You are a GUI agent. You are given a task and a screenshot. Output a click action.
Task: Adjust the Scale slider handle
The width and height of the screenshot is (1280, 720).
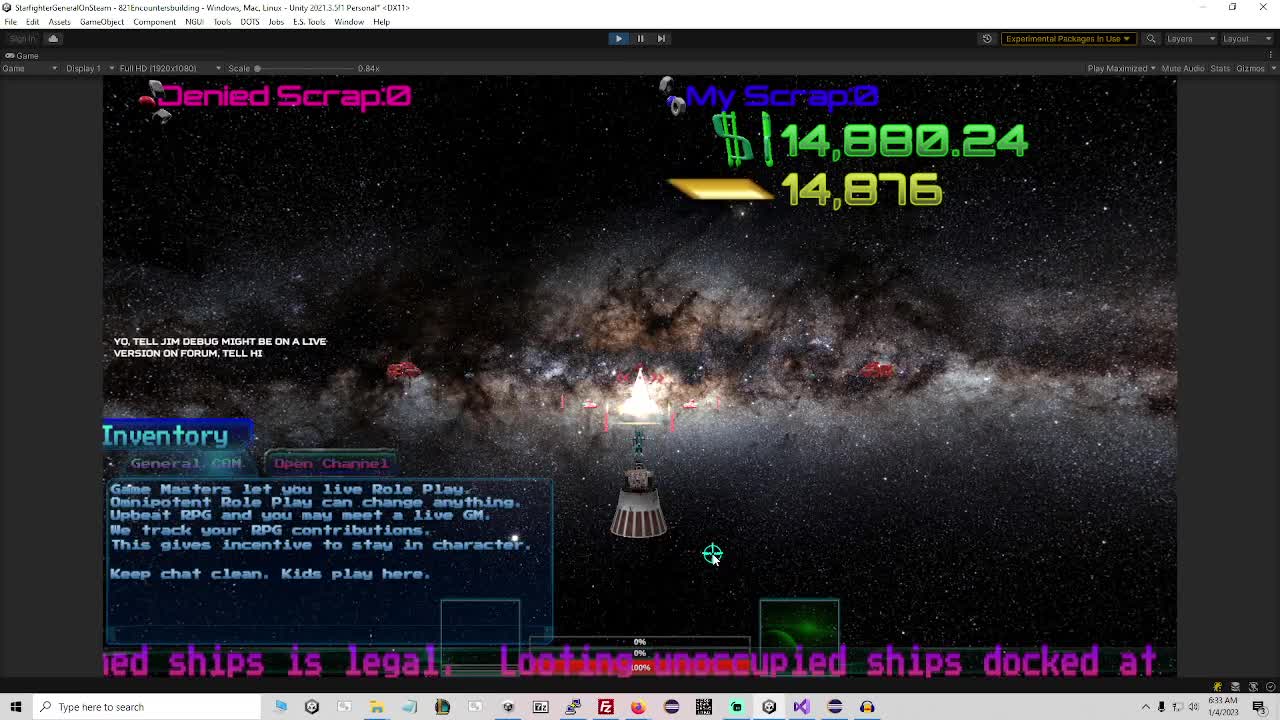coord(257,68)
